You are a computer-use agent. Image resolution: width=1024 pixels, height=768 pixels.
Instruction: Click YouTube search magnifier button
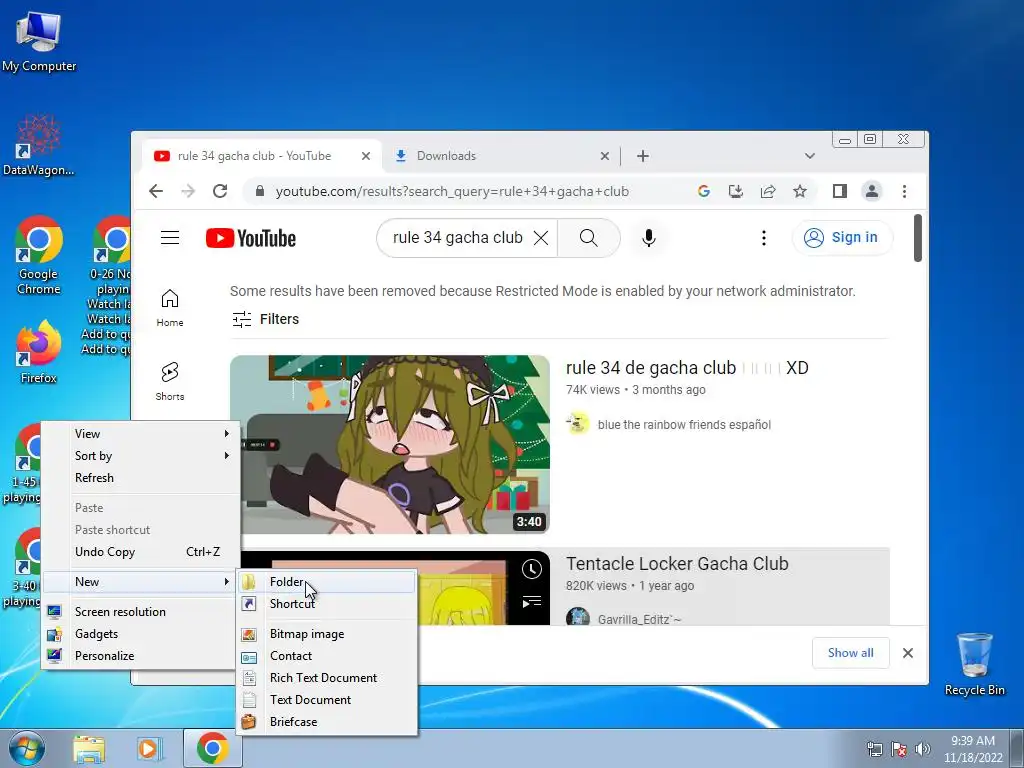point(588,238)
